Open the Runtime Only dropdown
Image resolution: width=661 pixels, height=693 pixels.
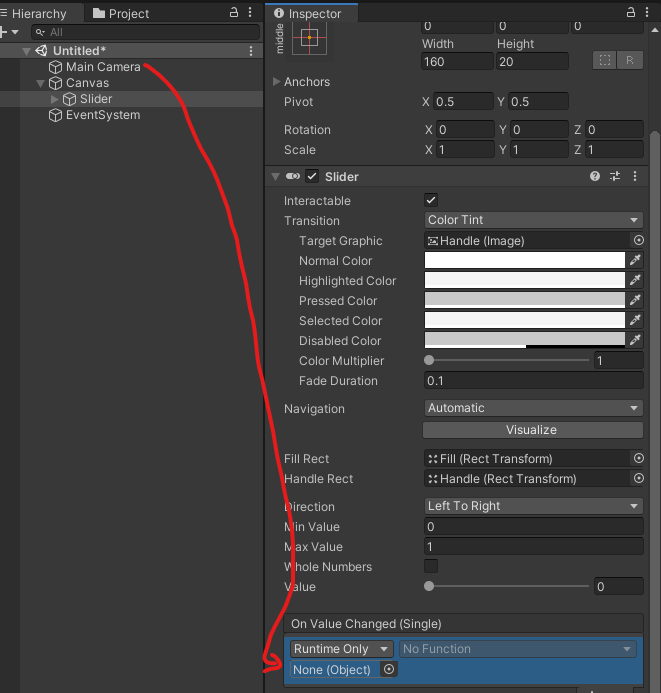coord(342,649)
